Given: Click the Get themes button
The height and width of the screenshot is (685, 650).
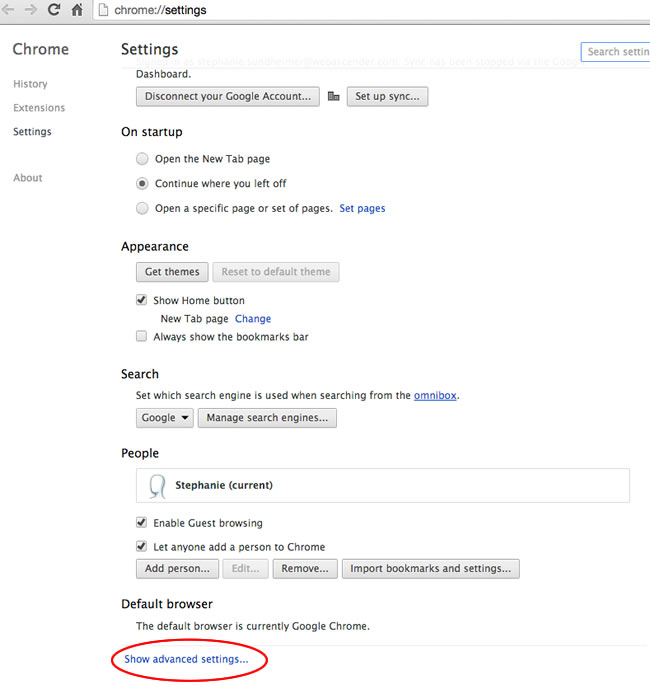Looking at the screenshot, I should pos(172,272).
